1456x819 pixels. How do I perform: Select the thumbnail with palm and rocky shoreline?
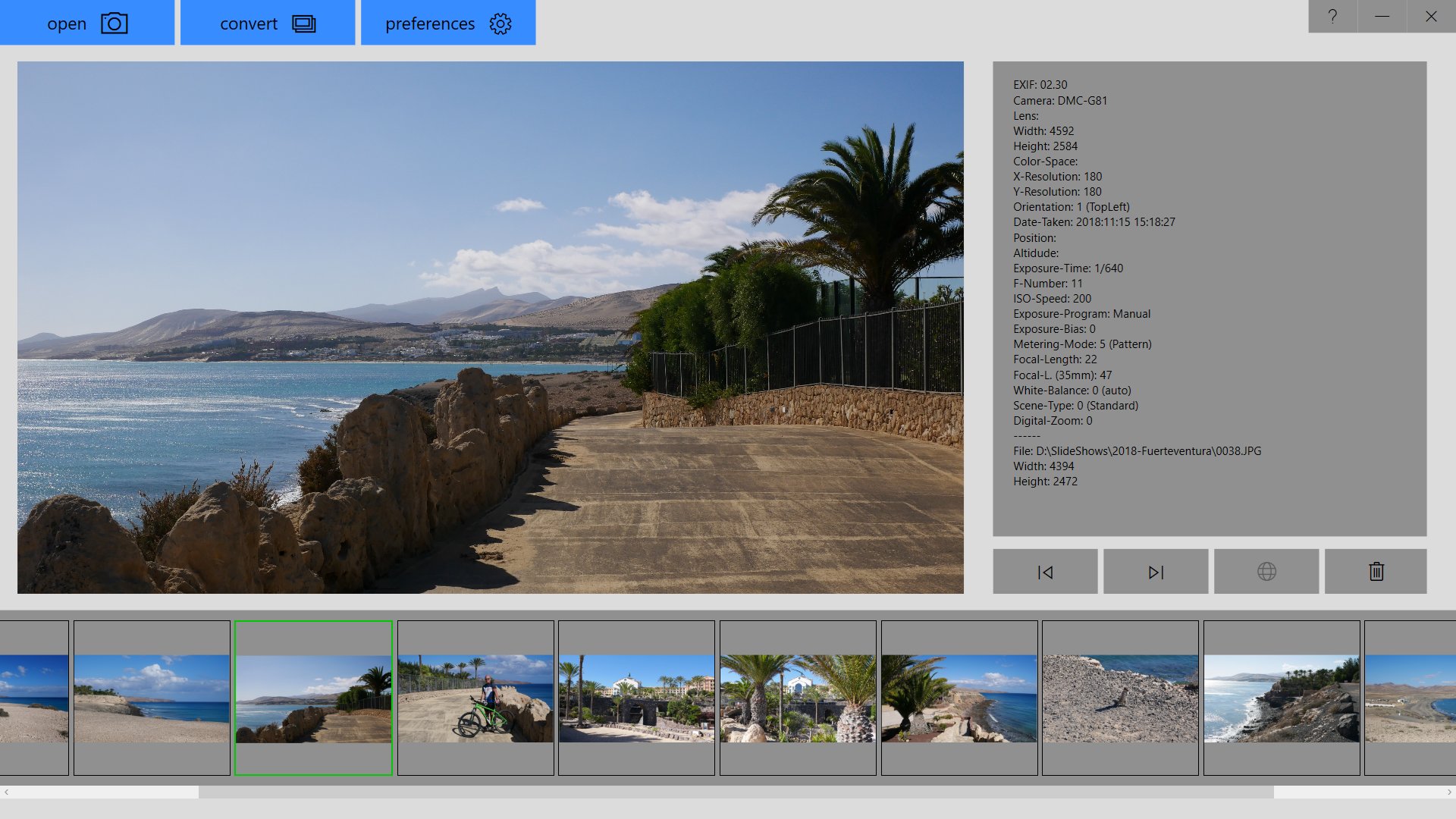point(959,698)
